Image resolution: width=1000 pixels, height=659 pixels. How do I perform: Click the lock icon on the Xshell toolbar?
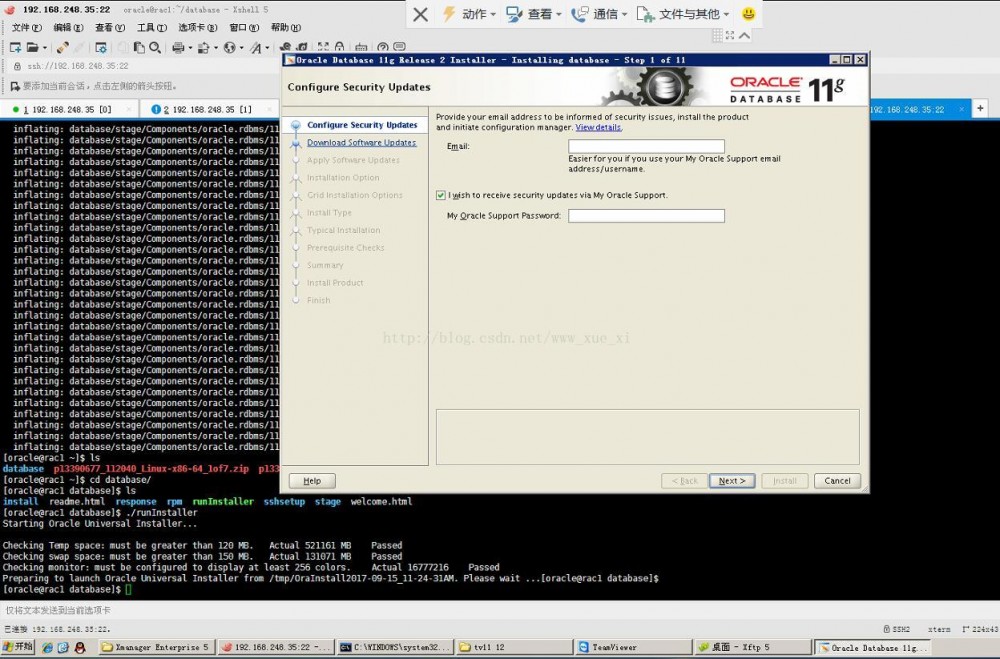click(x=340, y=46)
